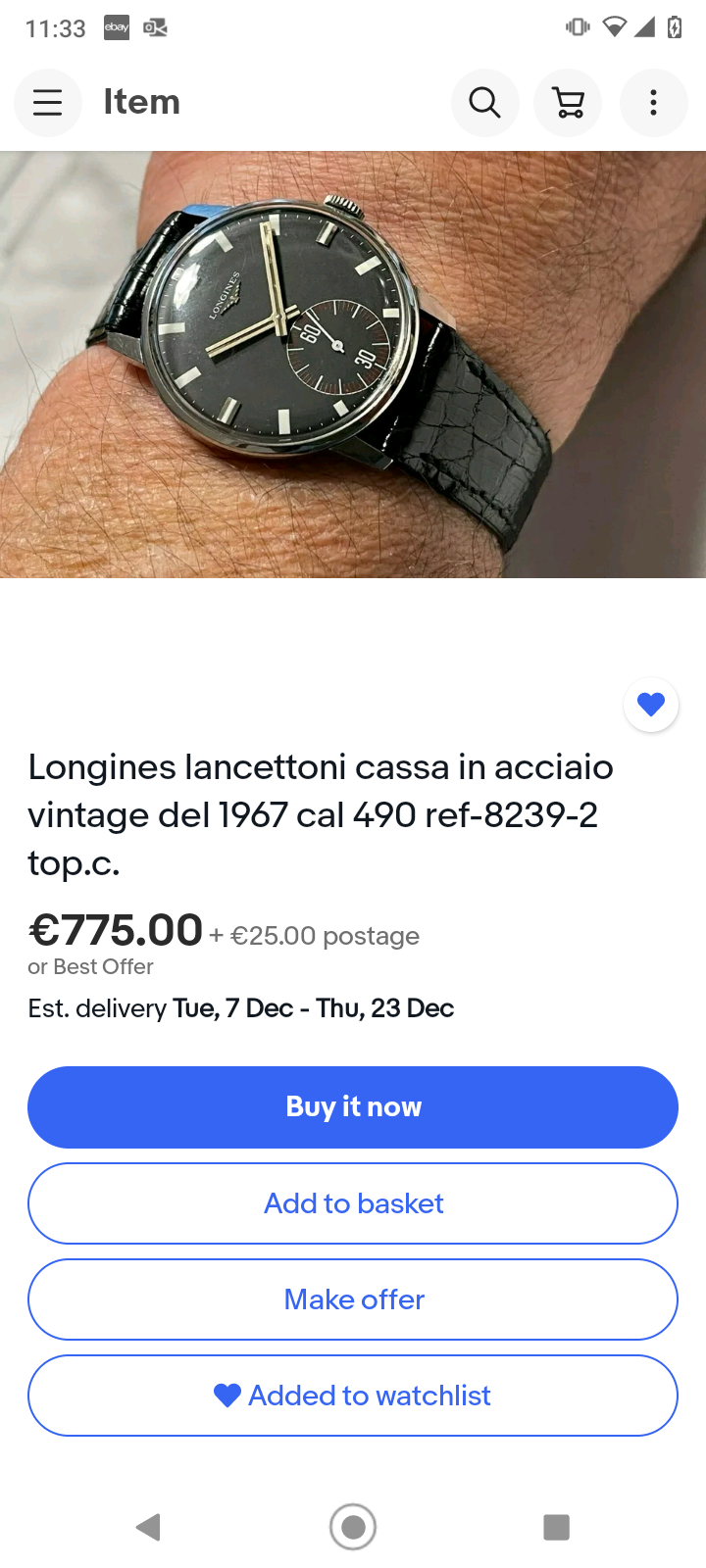Open recent apps with square button
Screen dimensions: 706x1568
coord(557,1526)
